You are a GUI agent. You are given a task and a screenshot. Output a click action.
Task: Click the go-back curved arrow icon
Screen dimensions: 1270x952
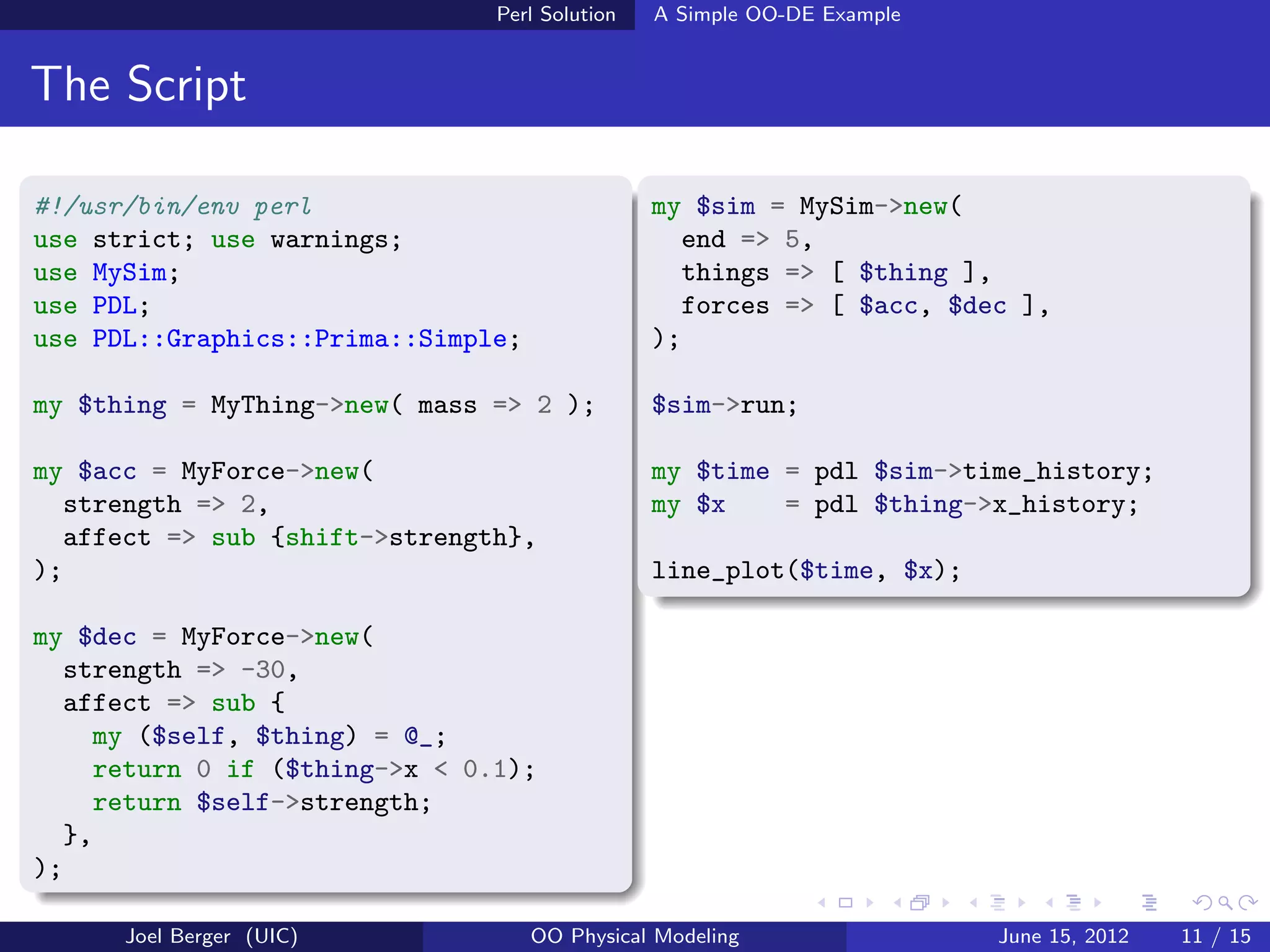[x=1202, y=903]
